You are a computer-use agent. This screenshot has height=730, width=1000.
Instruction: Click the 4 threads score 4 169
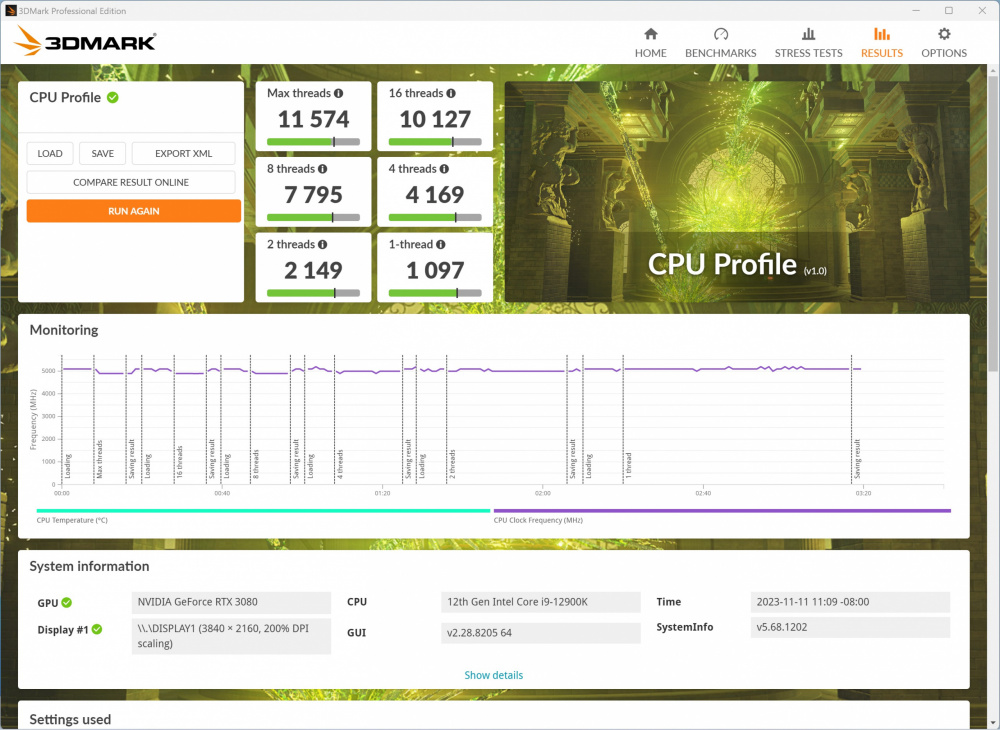coord(435,195)
